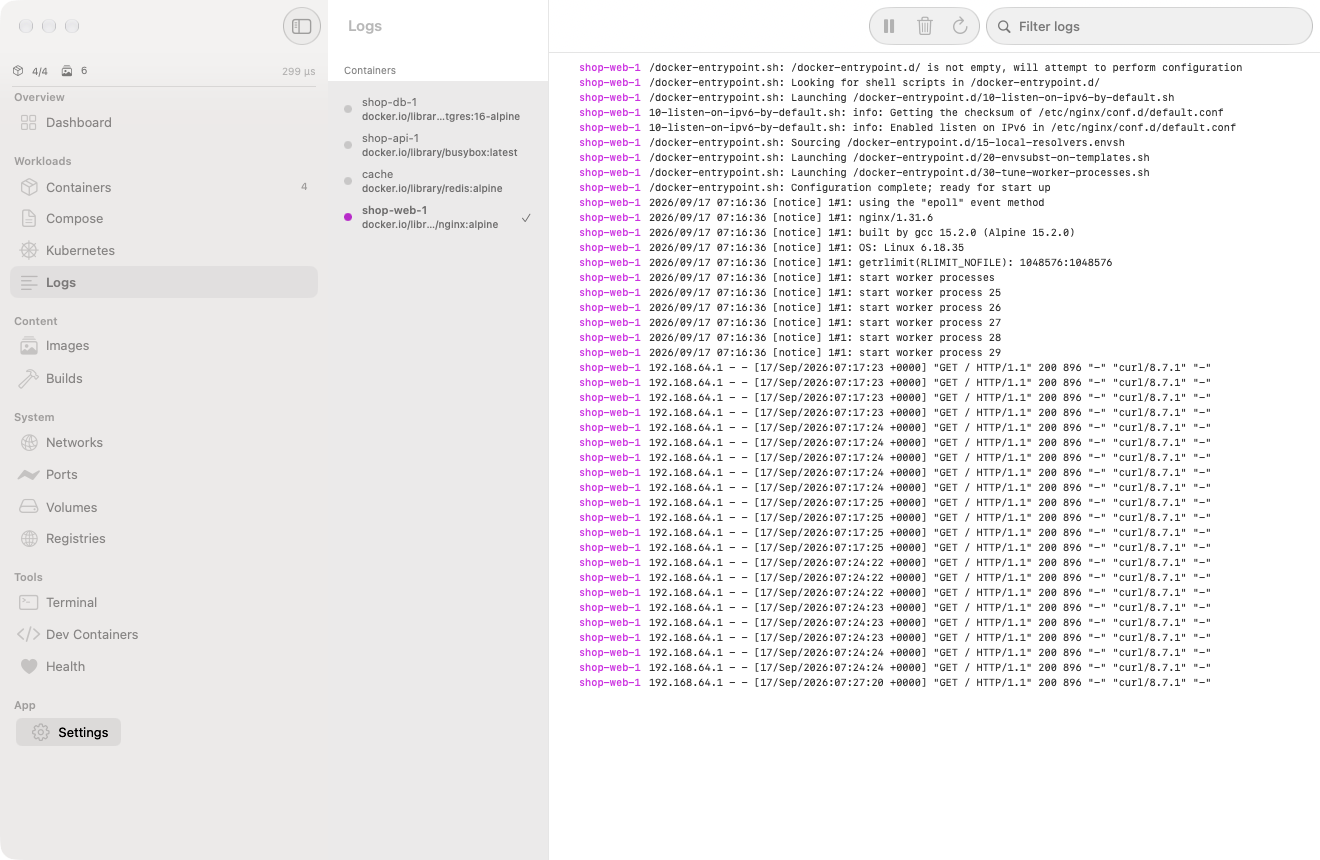This screenshot has width=1320, height=860.
Task: Click the Images picture icon
Action: coord(28,346)
